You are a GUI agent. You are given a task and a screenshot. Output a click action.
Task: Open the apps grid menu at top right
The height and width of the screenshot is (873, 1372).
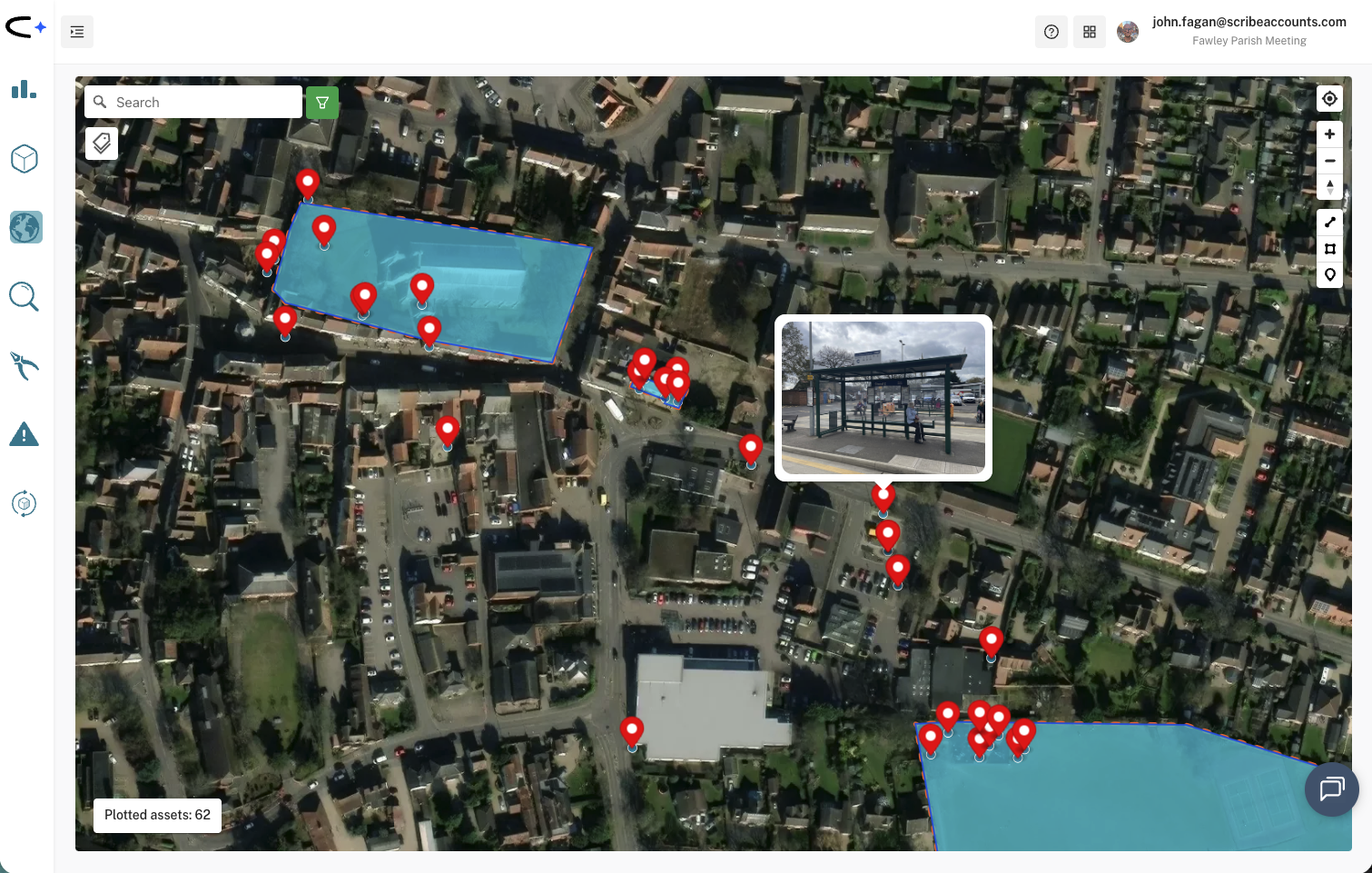[x=1090, y=31]
